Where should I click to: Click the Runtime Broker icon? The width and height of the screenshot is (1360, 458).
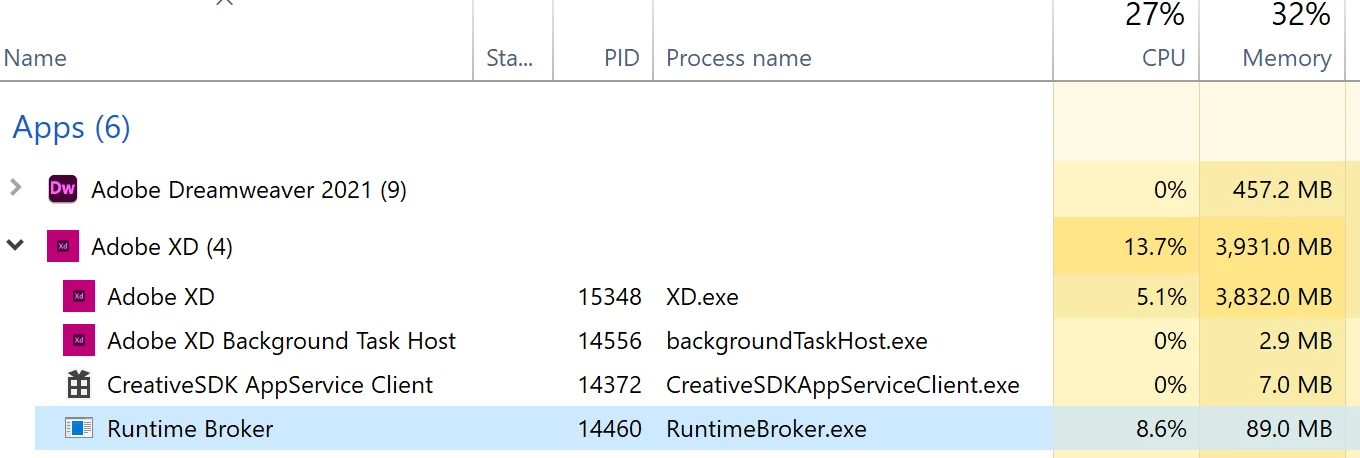click(x=79, y=428)
